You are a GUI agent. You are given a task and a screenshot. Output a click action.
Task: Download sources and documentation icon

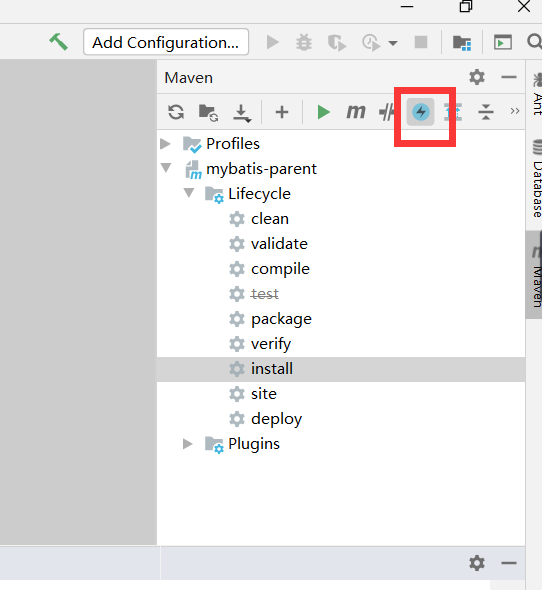coord(242,113)
